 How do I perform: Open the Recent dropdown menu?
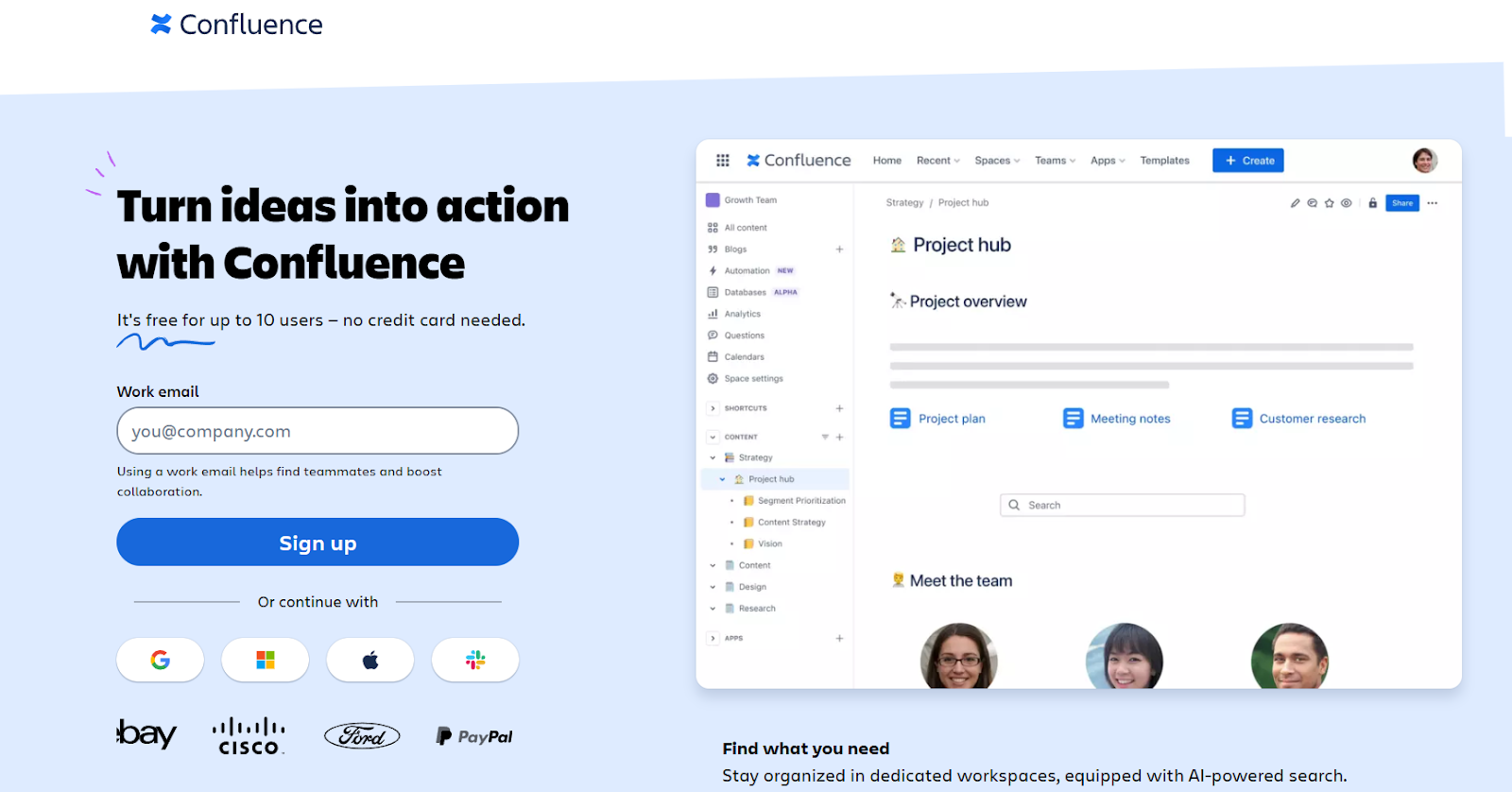pos(938,161)
